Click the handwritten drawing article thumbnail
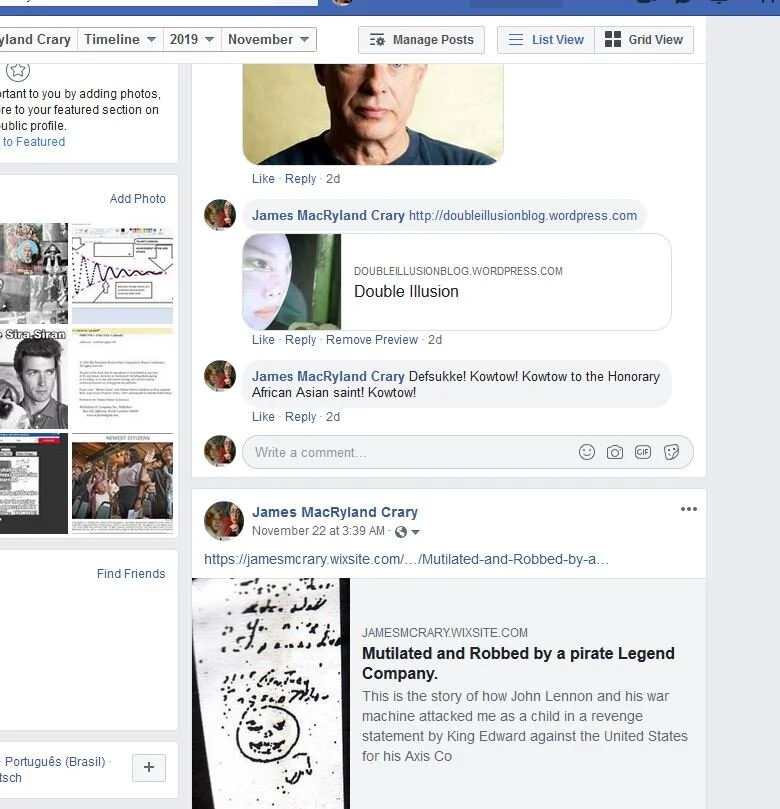 [271, 693]
